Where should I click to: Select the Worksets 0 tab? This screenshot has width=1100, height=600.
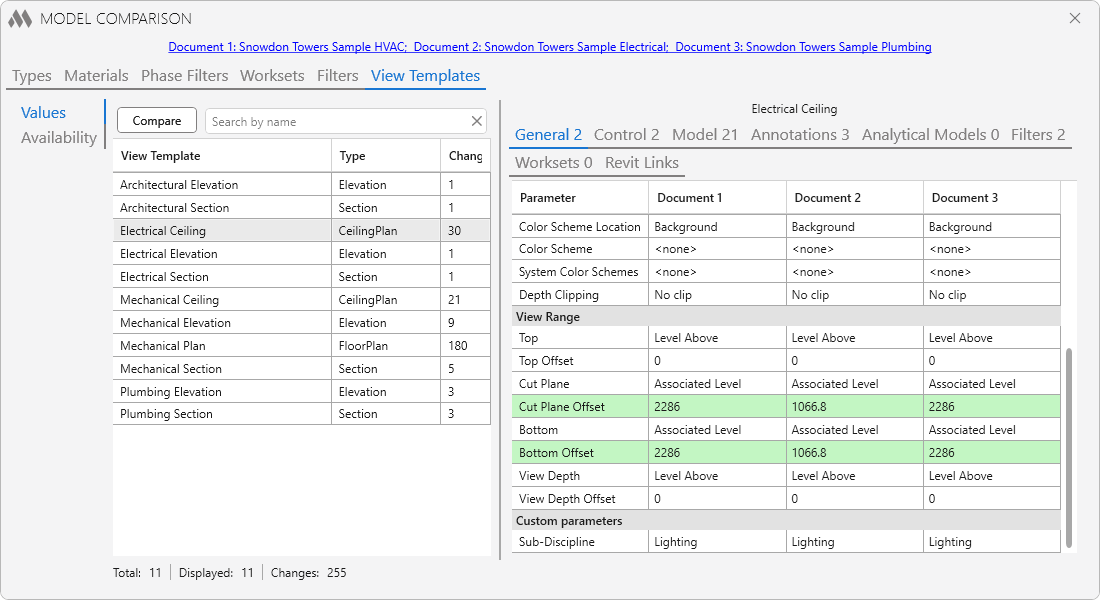point(554,163)
